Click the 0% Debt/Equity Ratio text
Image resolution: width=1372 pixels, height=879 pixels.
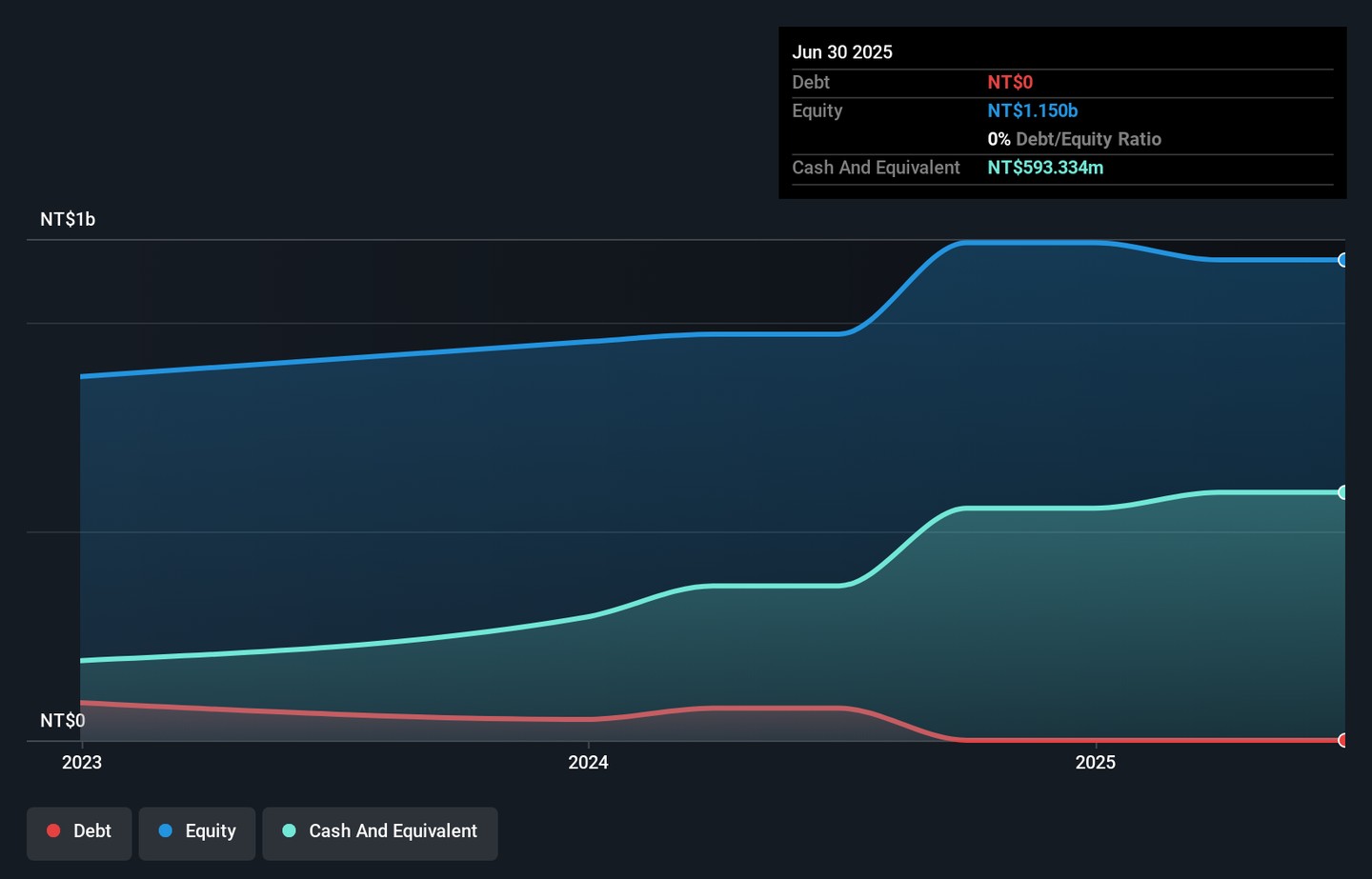[x=1075, y=140]
